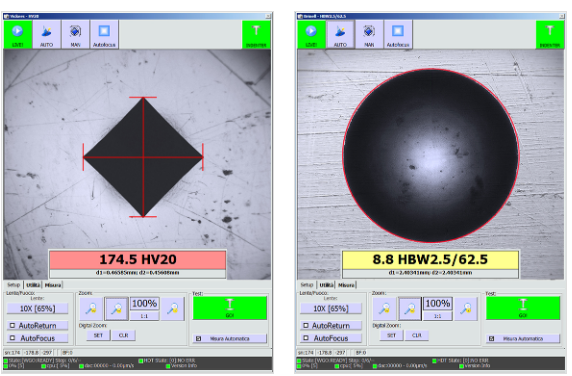The image size is (572, 376).
Task: Select MAN manual measurement in Vickers window
Action: 75,35
